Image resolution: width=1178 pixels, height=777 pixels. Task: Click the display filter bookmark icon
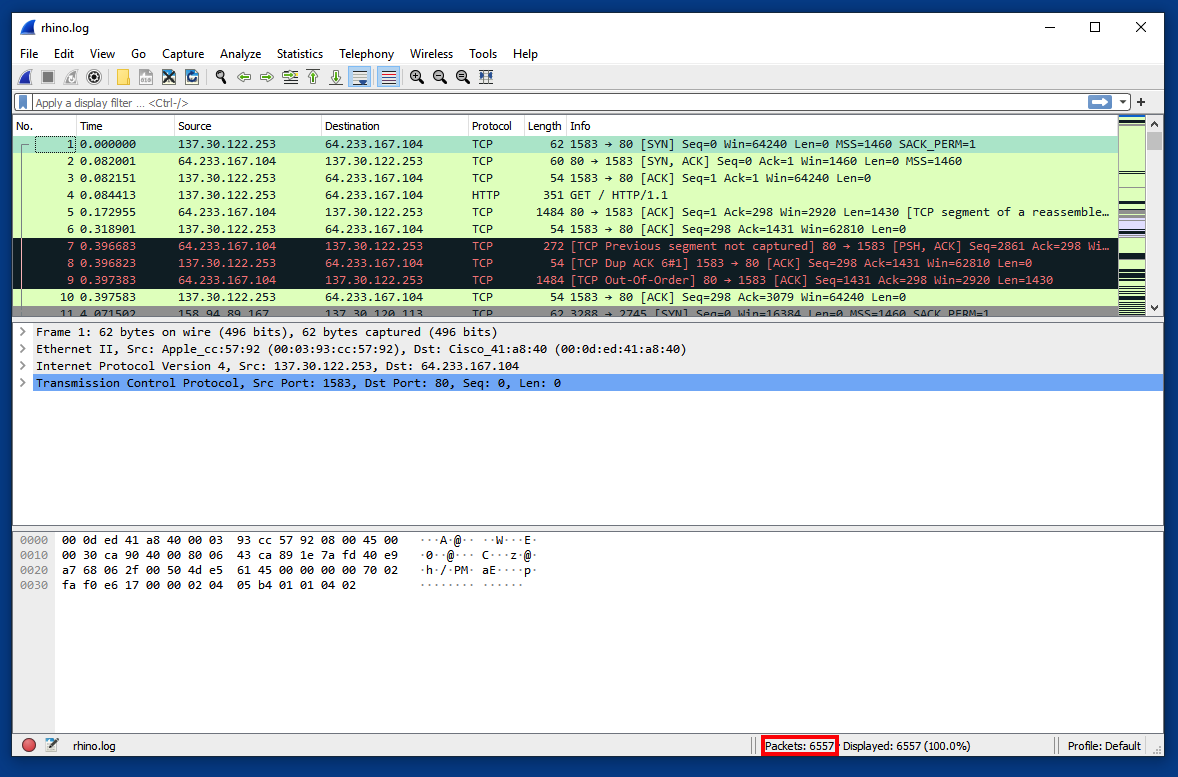23,102
